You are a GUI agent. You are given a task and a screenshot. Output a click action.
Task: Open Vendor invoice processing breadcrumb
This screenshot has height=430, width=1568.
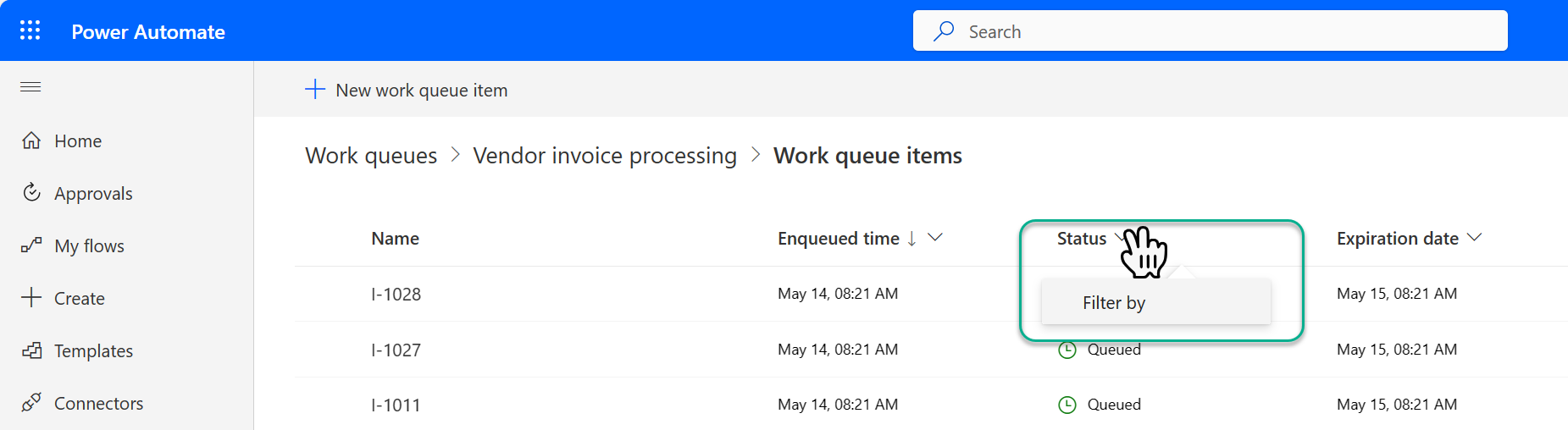click(x=605, y=156)
